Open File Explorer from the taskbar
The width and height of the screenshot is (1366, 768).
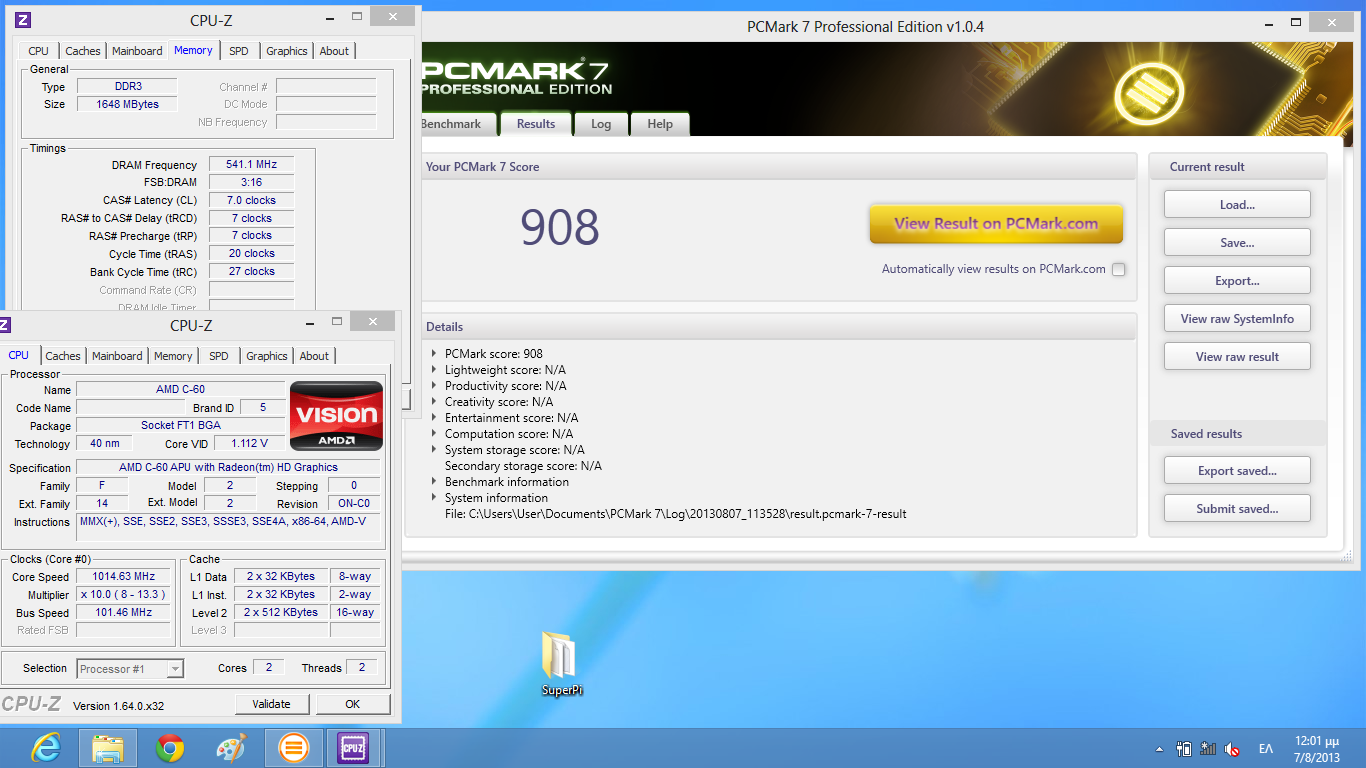click(108, 748)
